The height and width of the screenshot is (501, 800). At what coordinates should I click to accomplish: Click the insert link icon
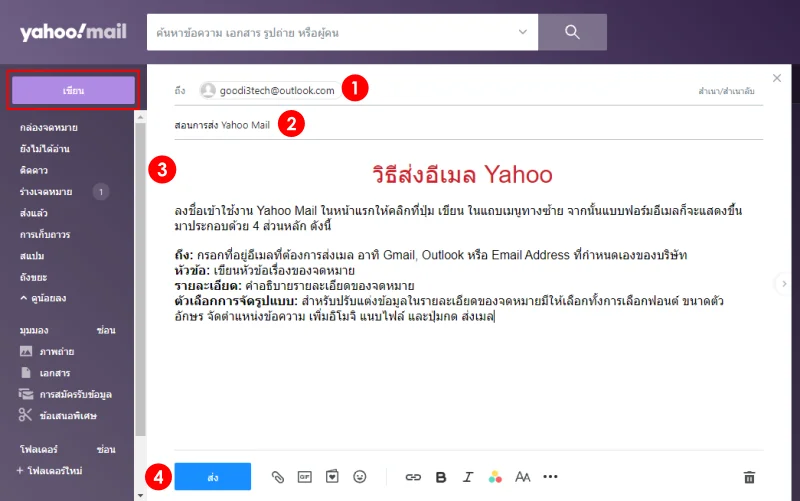(413, 477)
